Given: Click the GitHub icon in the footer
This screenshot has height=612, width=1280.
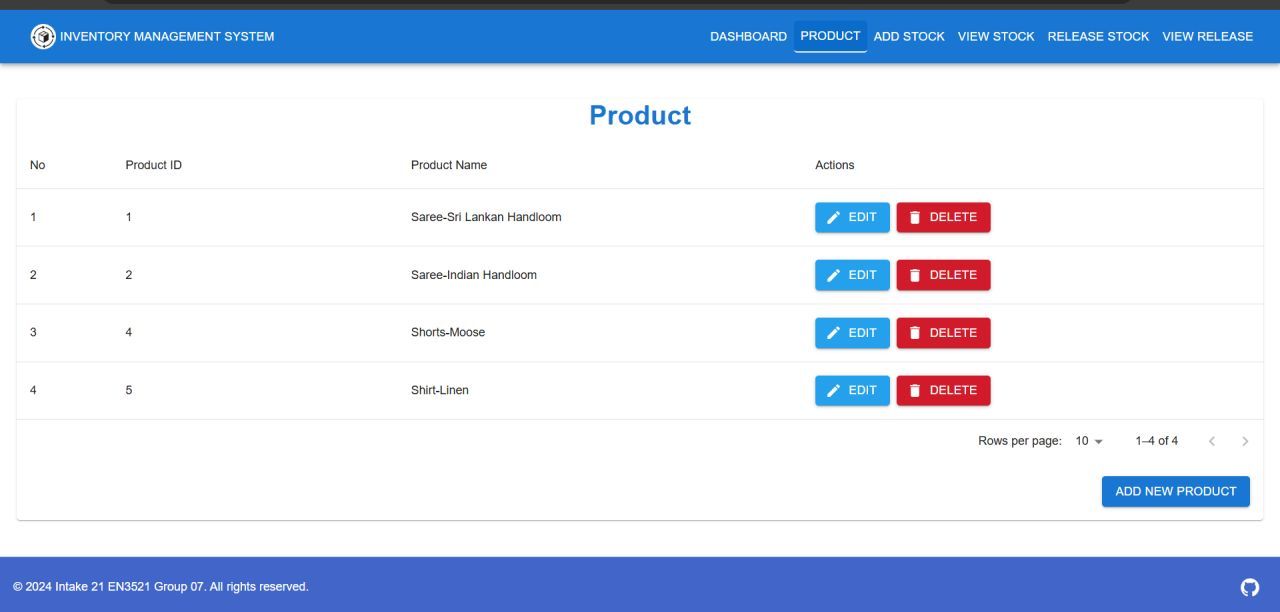Looking at the screenshot, I should point(1249,587).
